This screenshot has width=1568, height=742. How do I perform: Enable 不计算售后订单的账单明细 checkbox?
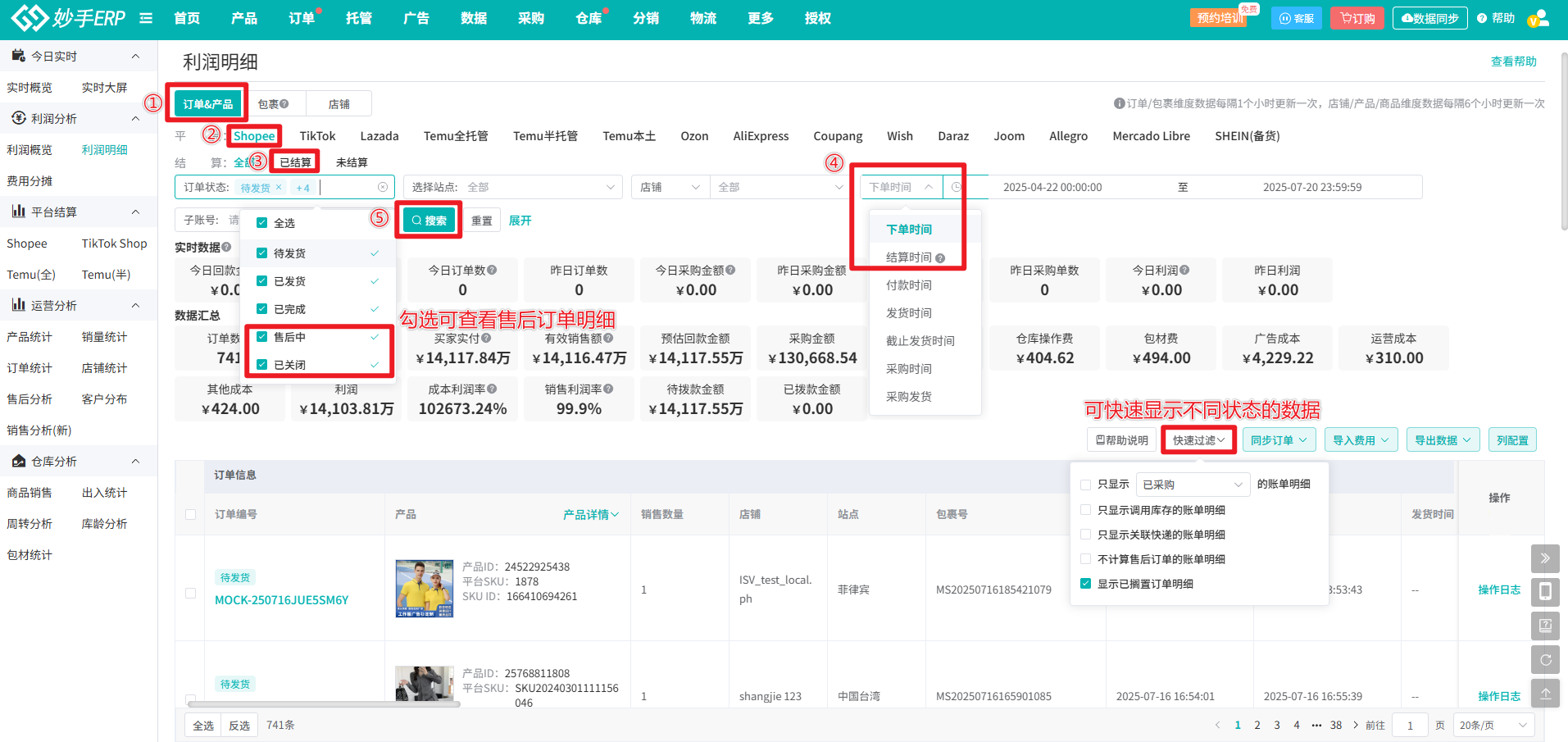point(1086,559)
